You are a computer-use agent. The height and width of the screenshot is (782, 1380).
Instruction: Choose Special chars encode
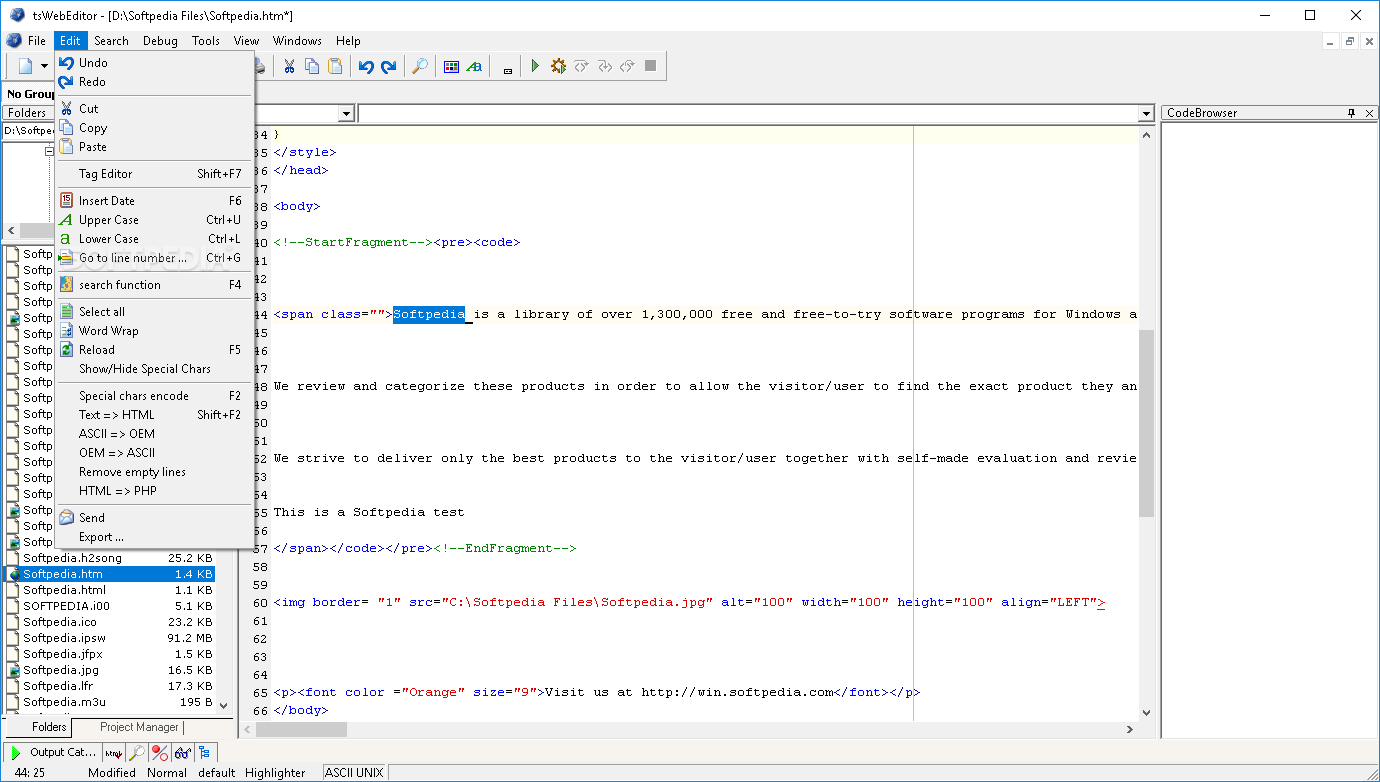pyautogui.click(x=154, y=396)
